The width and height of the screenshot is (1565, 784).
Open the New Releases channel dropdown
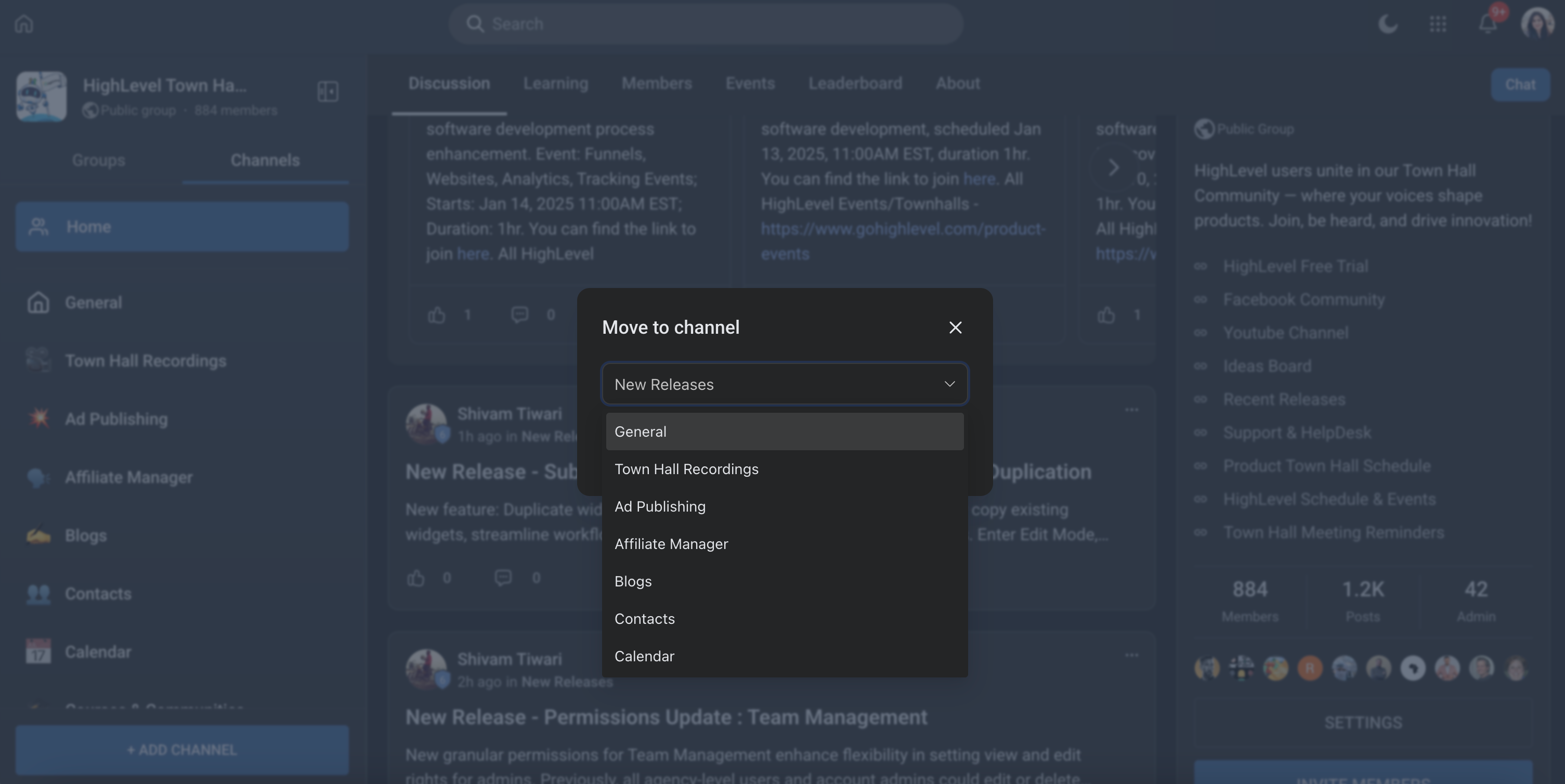coord(784,384)
